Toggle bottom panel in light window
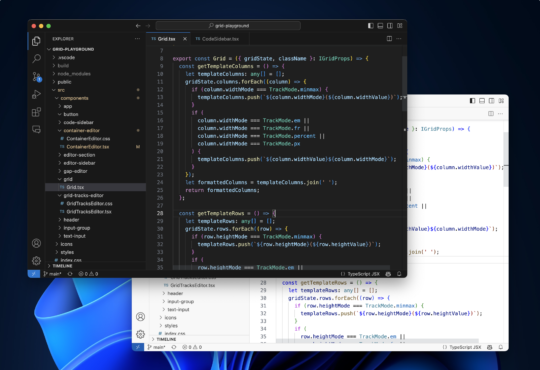Image resolution: width=540 pixels, height=370 pixels. pos(482,101)
